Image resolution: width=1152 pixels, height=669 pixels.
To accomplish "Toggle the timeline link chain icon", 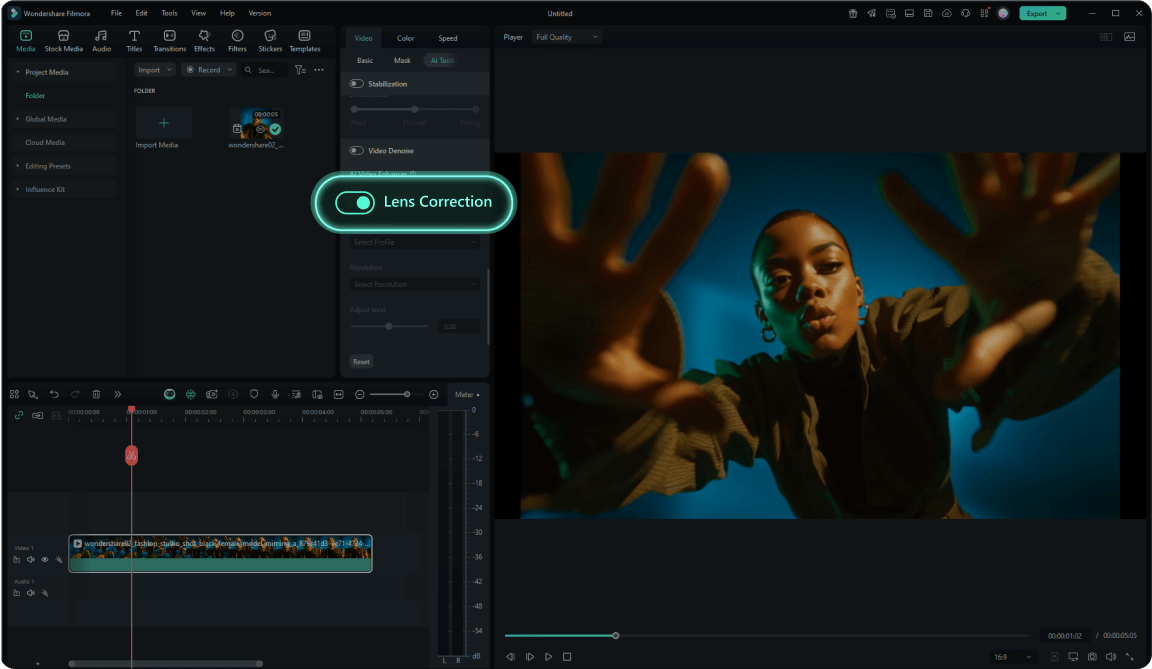I will [x=19, y=416].
